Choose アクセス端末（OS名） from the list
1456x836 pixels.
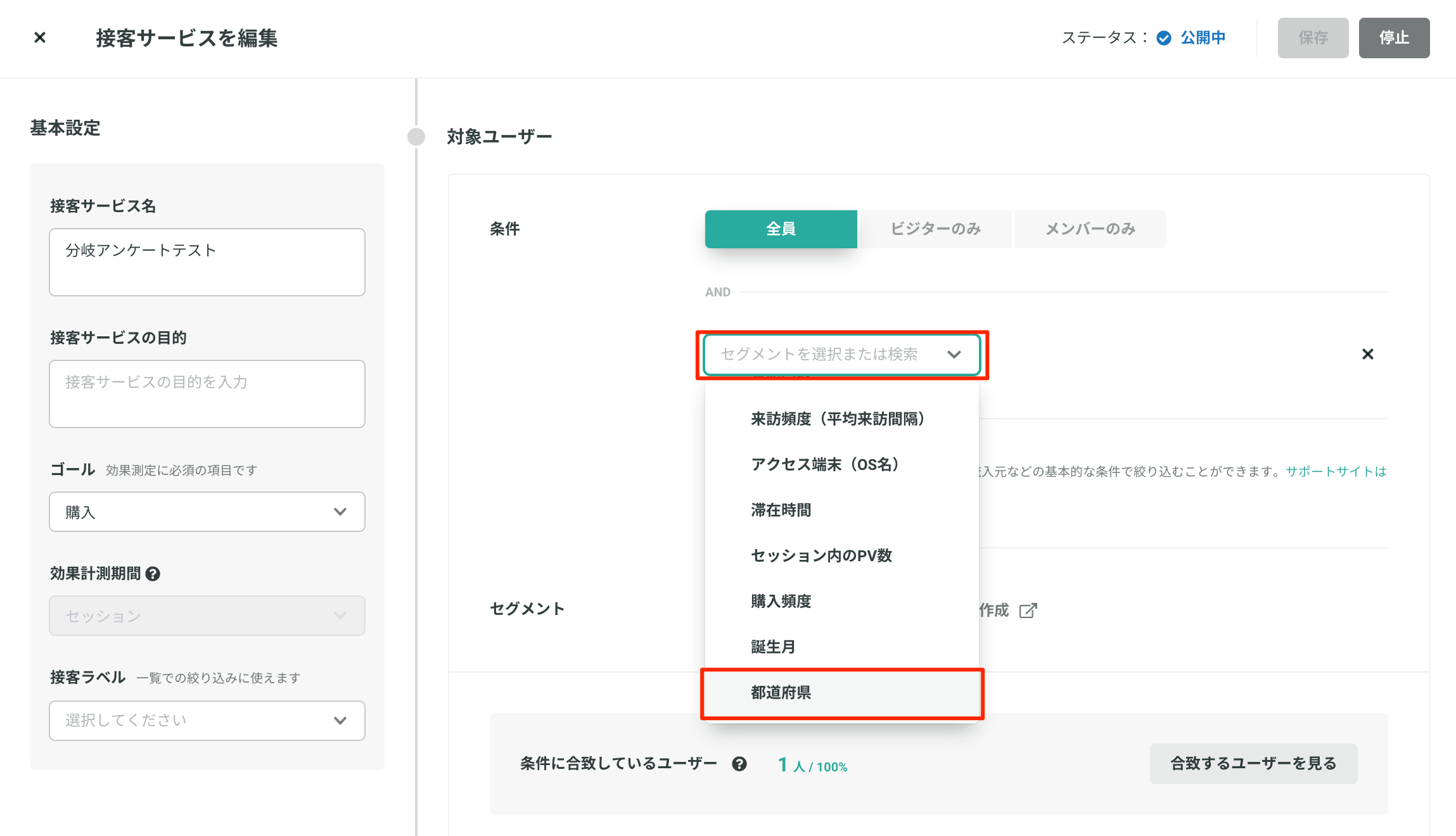842,464
